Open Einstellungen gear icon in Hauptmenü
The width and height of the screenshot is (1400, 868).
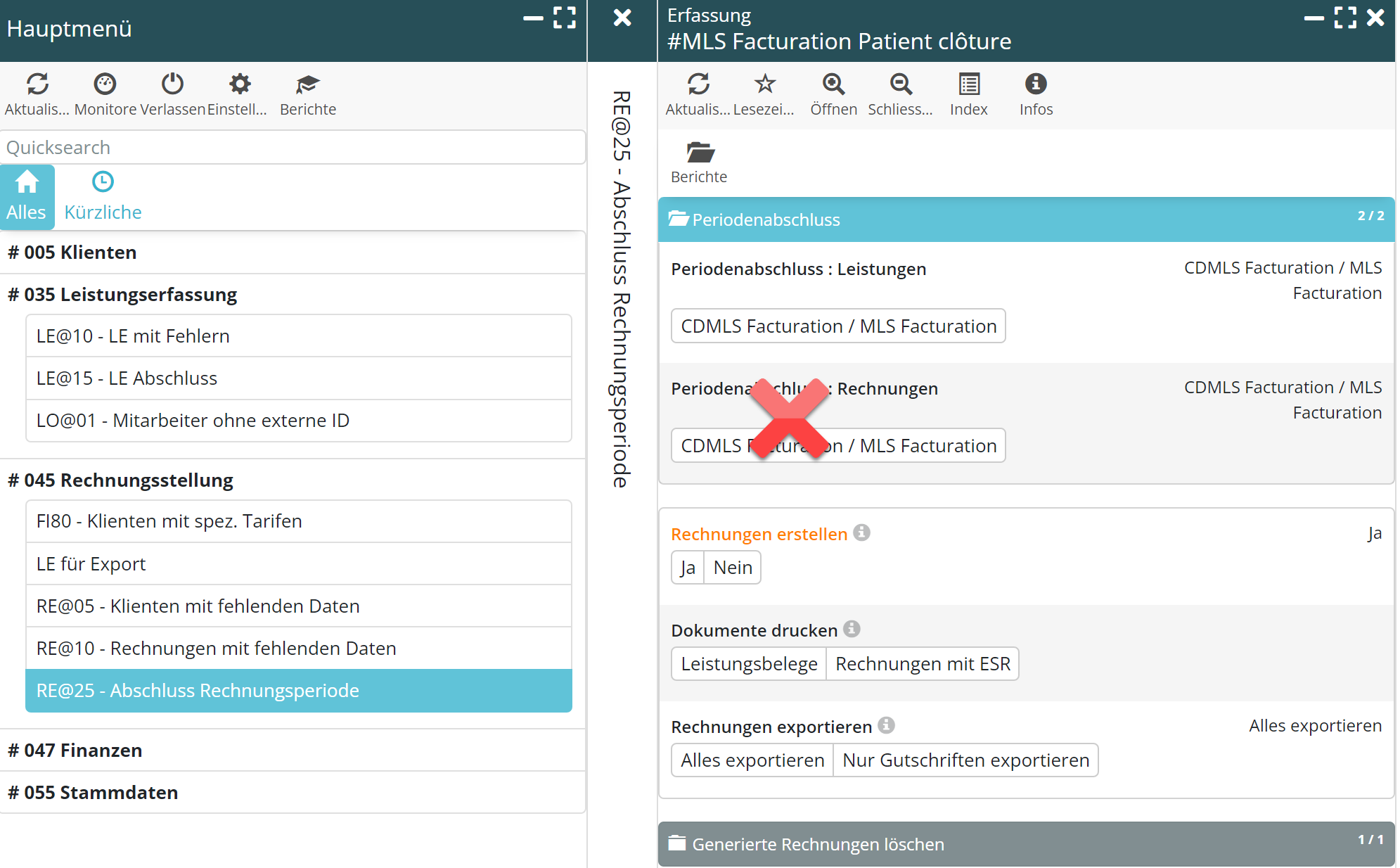(x=240, y=84)
